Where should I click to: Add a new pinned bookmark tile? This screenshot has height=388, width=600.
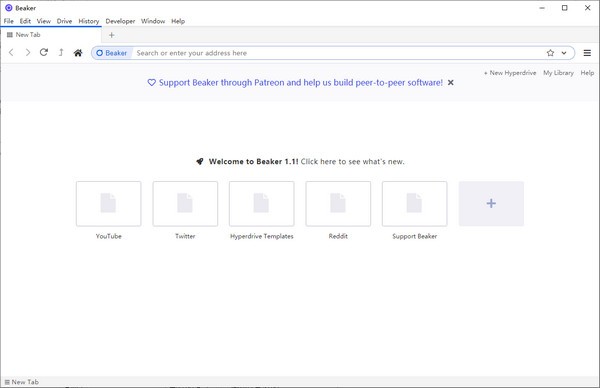pos(491,204)
